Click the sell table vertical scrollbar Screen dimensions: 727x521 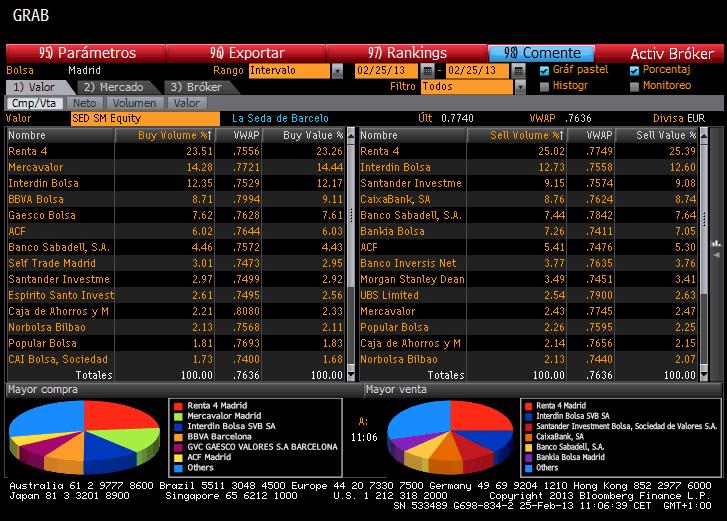(704, 255)
